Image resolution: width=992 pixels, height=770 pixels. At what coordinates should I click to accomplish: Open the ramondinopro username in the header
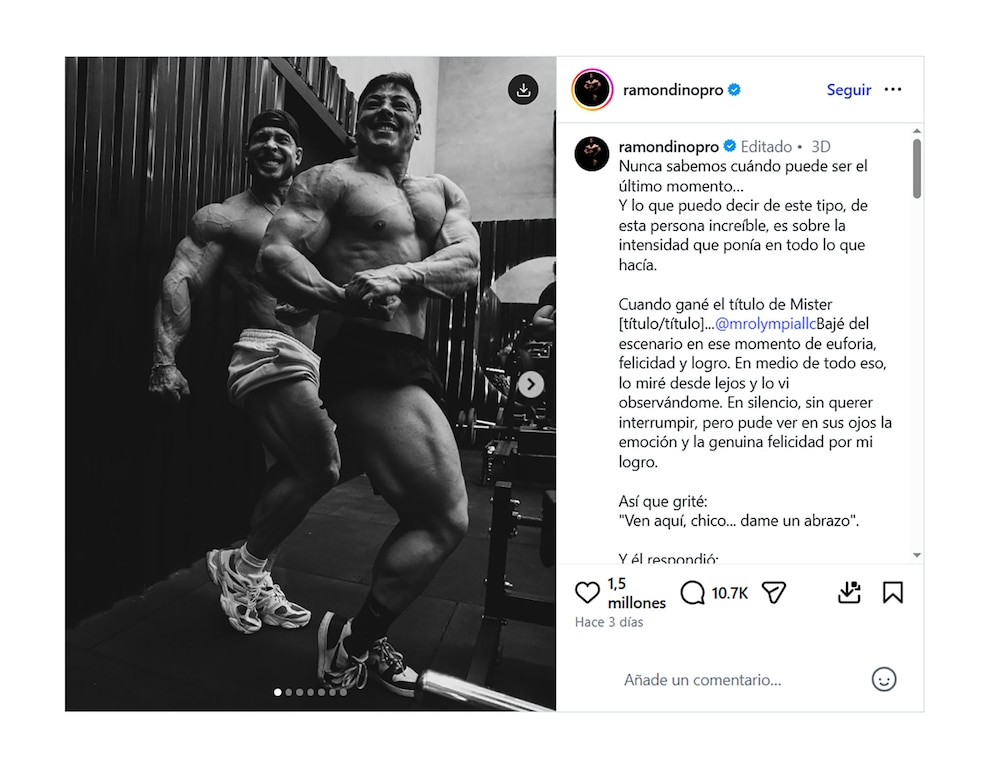[x=673, y=90]
